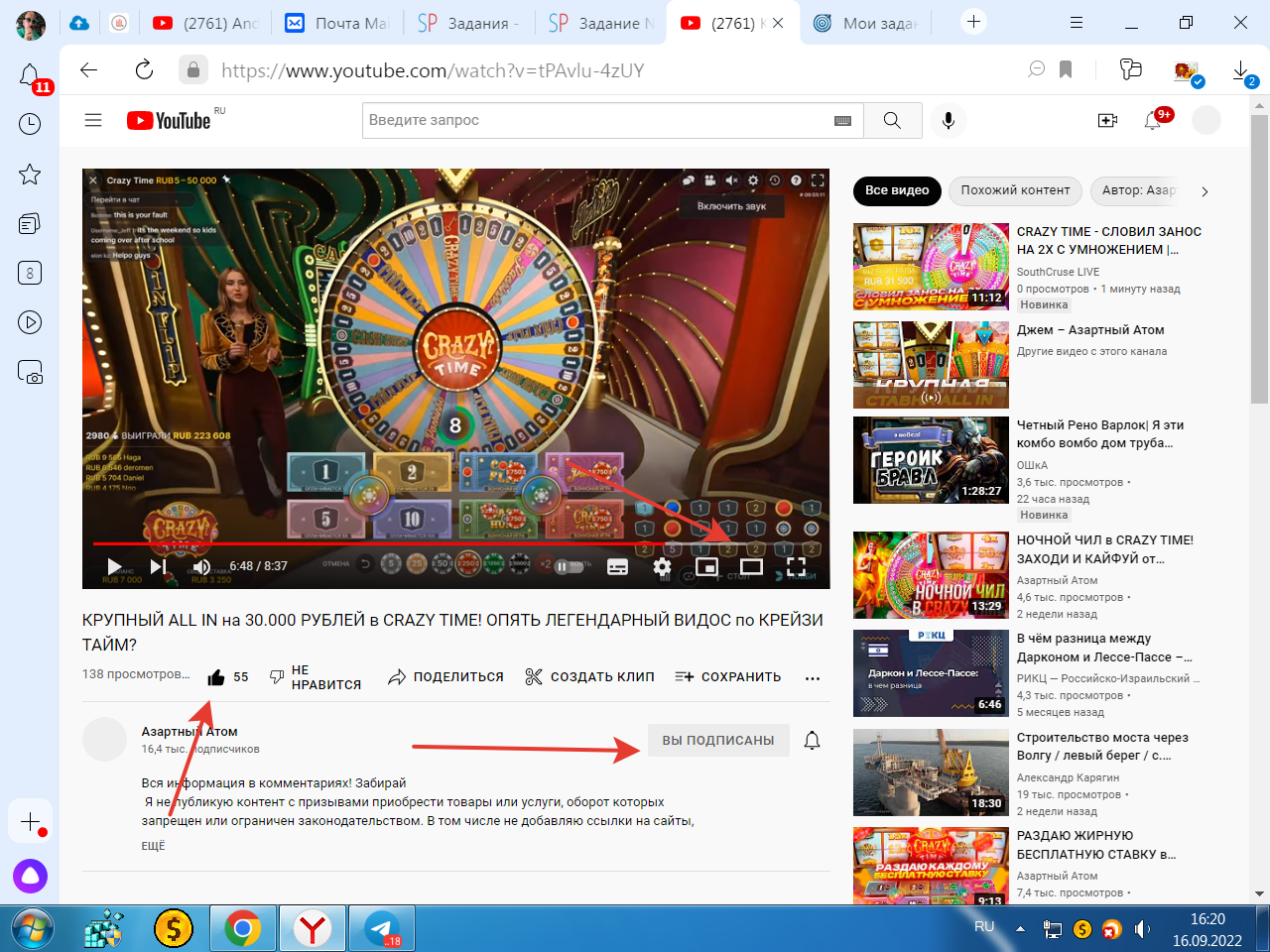This screenshot has width=1270, height=952.
Task: Select the Все видео filter chip
Action: click(x=897, y=190)
